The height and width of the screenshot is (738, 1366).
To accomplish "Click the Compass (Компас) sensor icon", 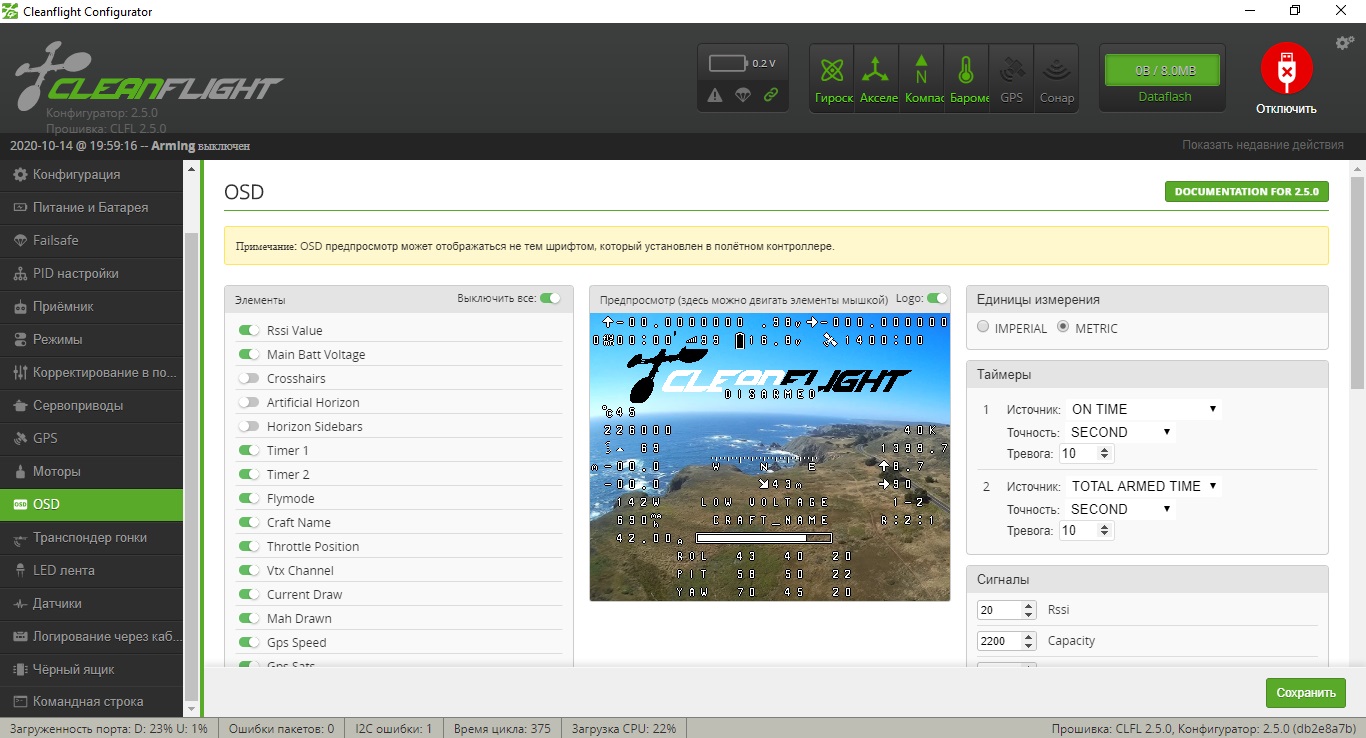I will (x=922, y=77).
